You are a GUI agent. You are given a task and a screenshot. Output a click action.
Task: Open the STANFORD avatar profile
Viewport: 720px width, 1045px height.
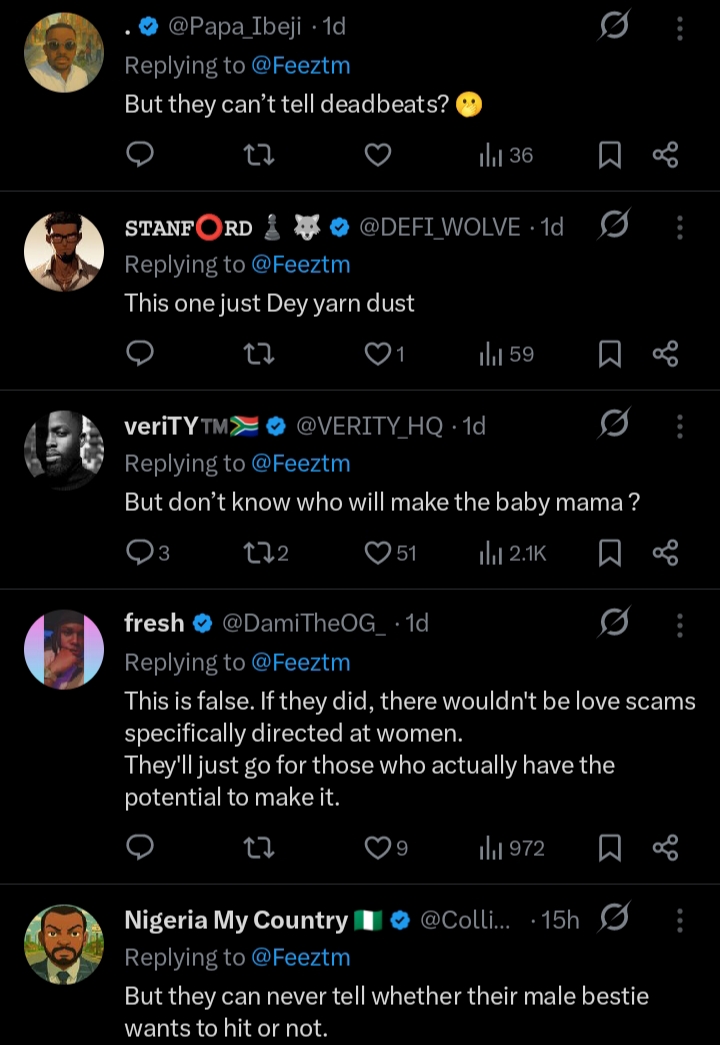pyautogui.click(x=63, y=251)
